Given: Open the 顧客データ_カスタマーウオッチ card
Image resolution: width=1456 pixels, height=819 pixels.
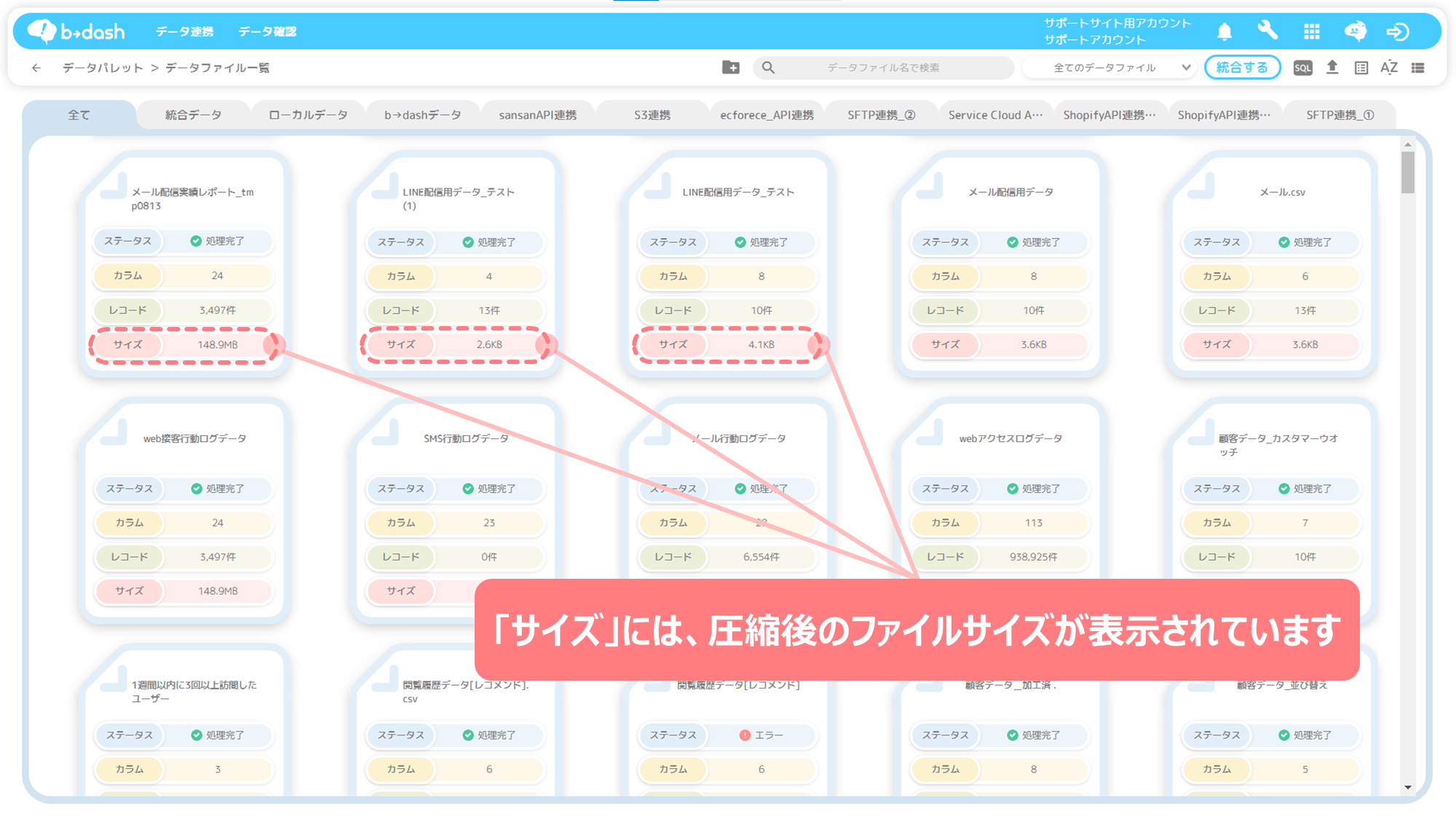Looking at the screenshot, I should 1271,511.
